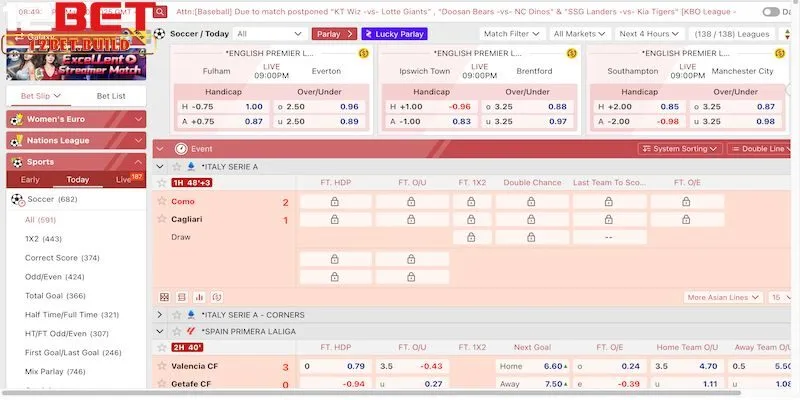Switch to the Early tab under Sports

pos(30,180)
